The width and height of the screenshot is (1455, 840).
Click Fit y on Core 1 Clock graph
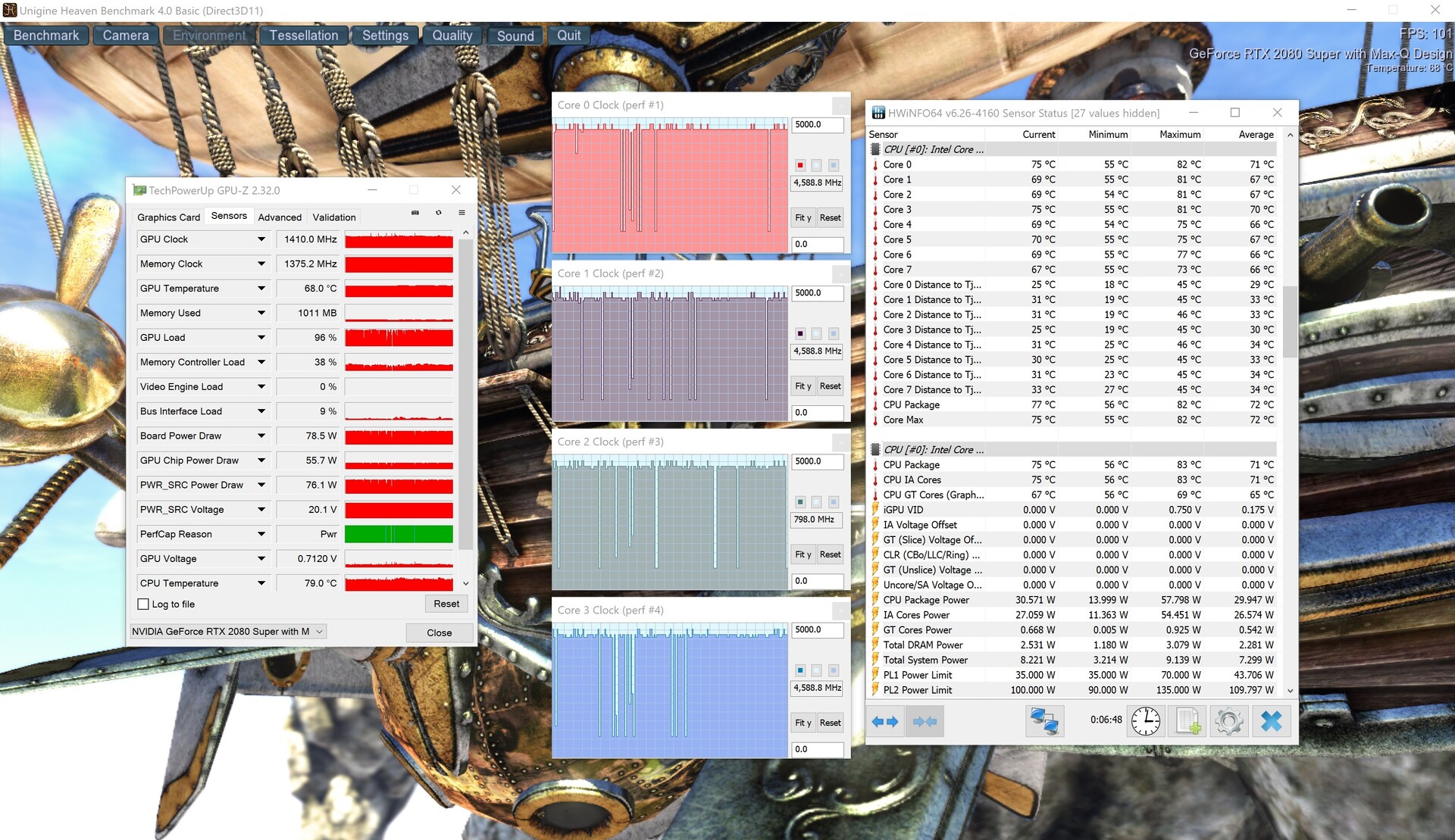(x=803, y=386)
